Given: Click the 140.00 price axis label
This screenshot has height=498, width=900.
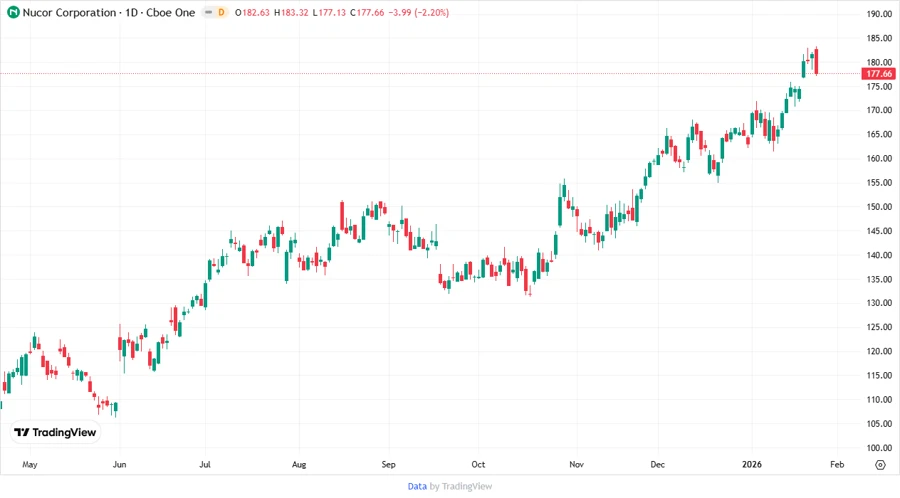Looking at the screenshot, I should 879,255.
